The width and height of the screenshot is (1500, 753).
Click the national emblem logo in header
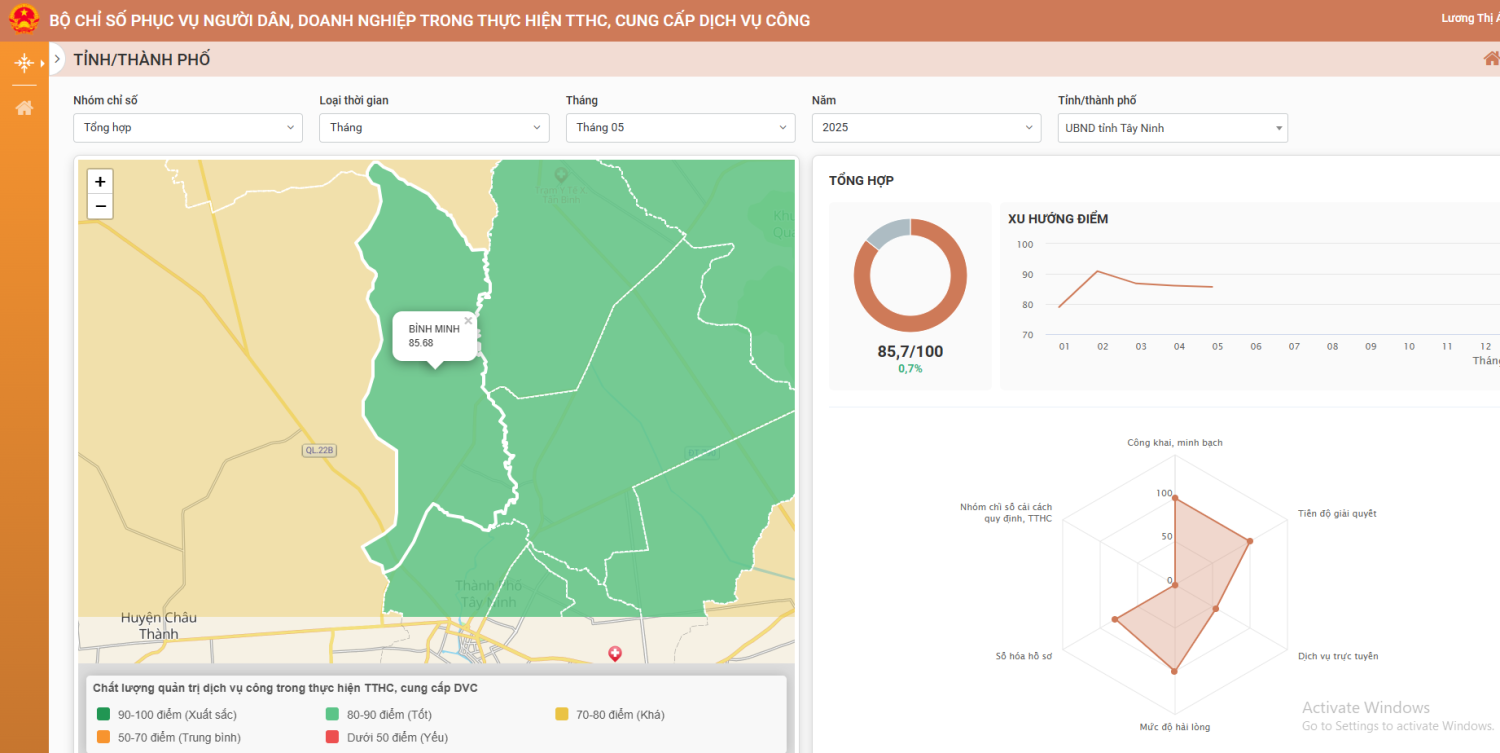coord(24,20)
